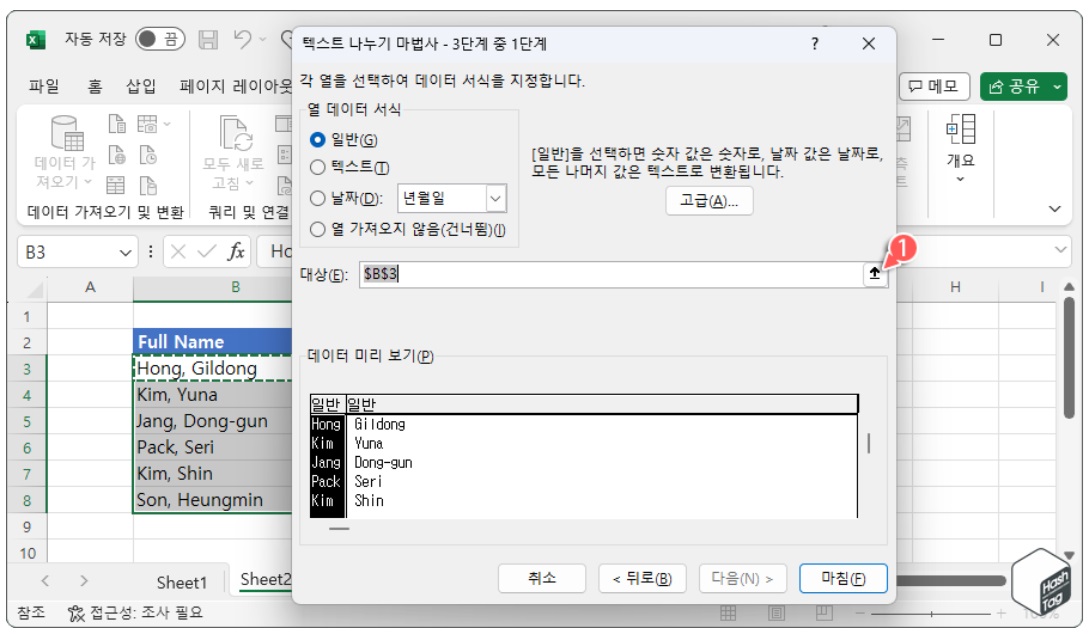Viewport: 1088px width, 634px height.
Task: Expand the formula bar chevron
Action: pyautogui.click(x=1060, y=250)
